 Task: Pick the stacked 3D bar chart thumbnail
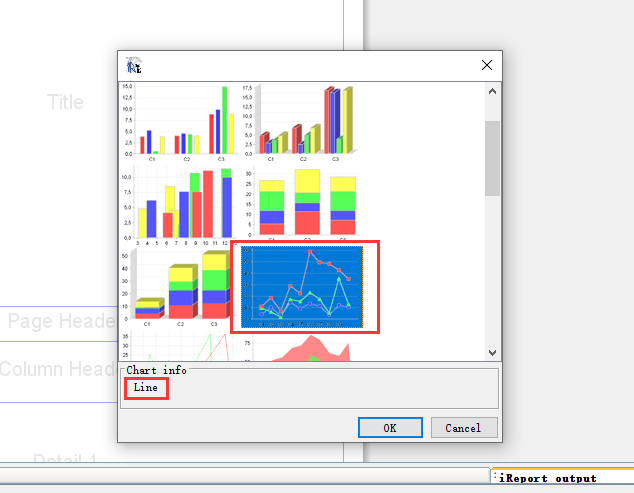pyautogui.click(x=179, y=287)
